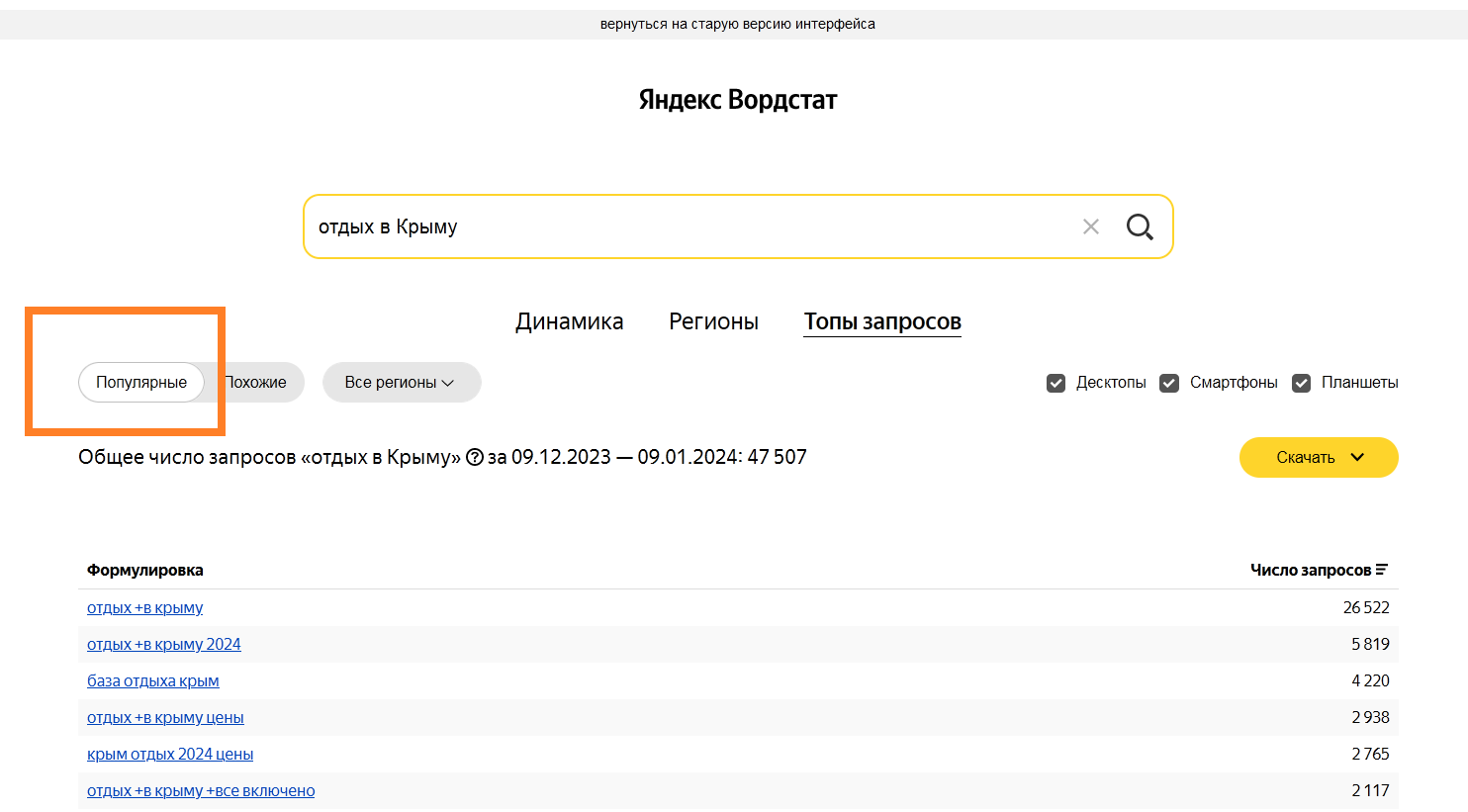Image resolution: width=1468 pixels, height=812 pixels.
Task: Select the 2 765 request count
Action: [1370, 754]
